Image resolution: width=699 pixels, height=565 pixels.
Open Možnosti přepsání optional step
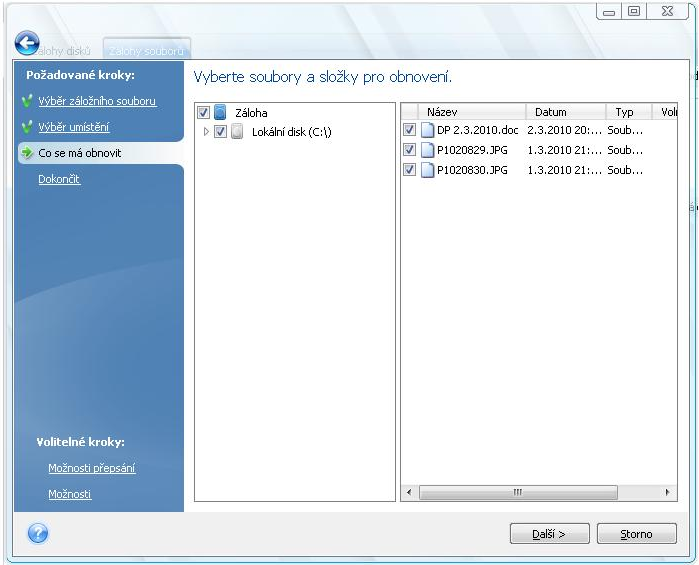[91, 468]
